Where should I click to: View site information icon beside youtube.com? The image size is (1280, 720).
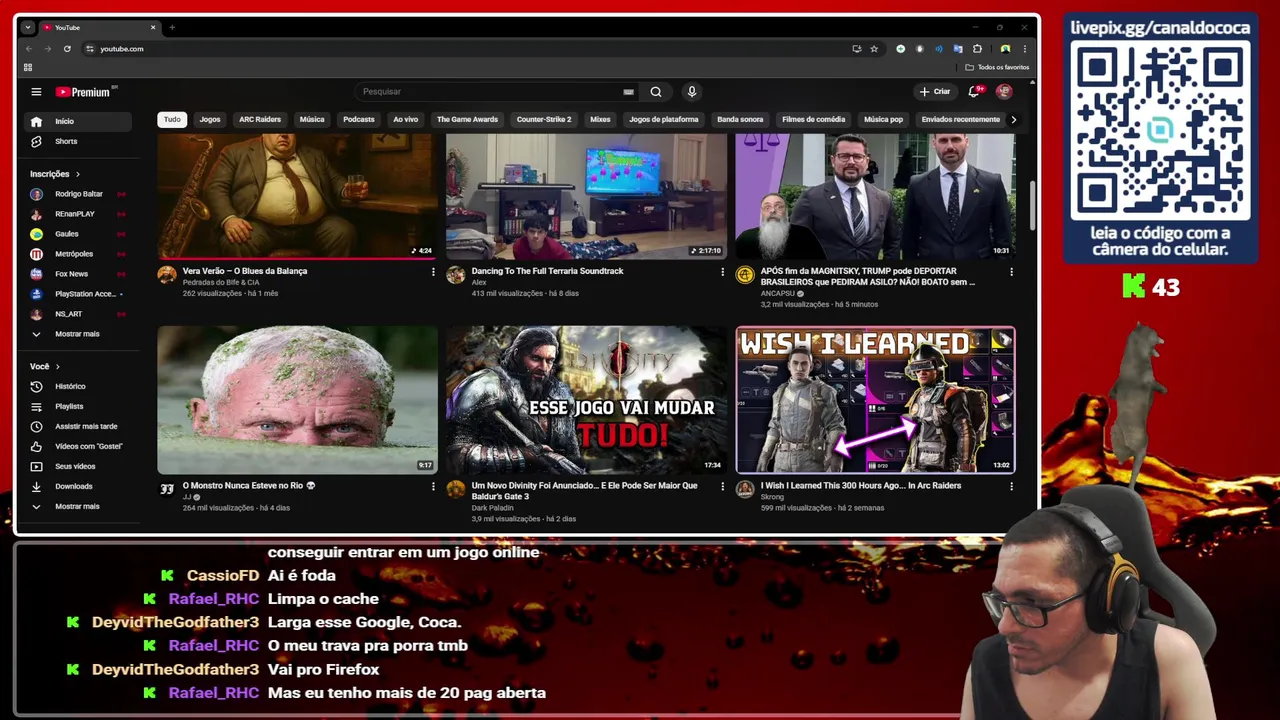[90, 49]
